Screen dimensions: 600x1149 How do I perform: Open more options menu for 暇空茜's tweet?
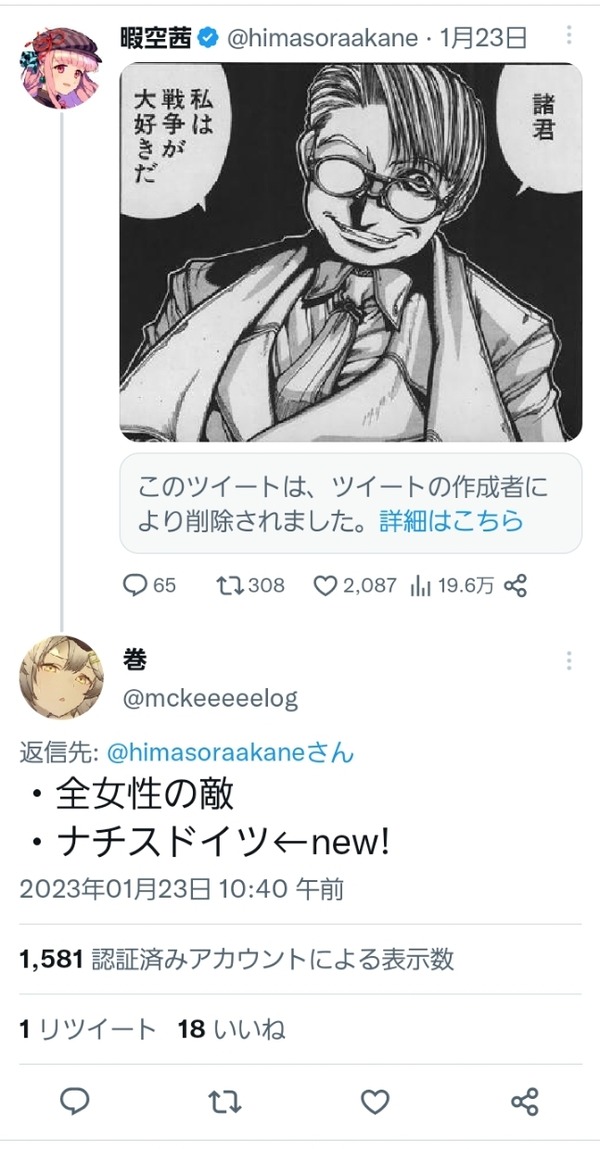pyautogui.click(x=568, y=34)
